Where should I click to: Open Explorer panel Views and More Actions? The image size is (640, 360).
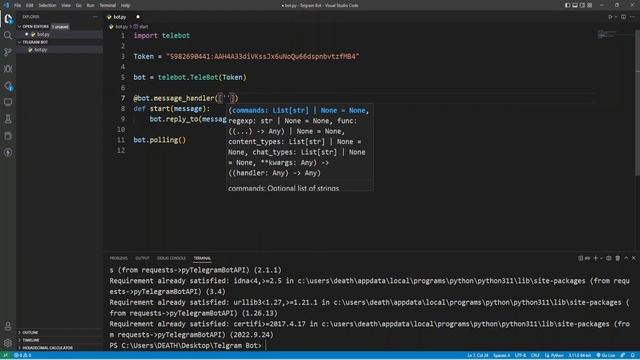coord(96,17)
